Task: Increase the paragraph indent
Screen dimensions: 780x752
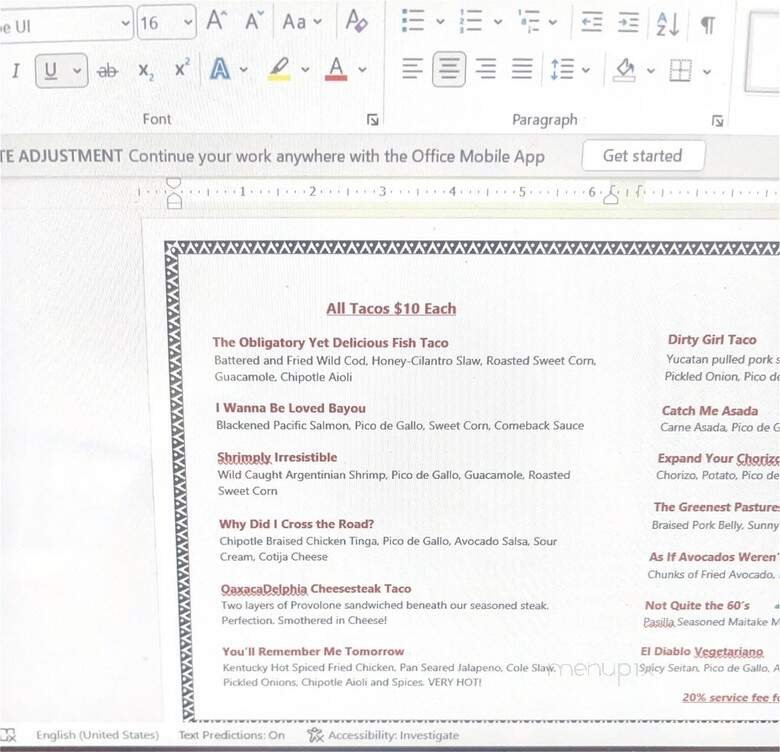Action: [x=628, y=22]
